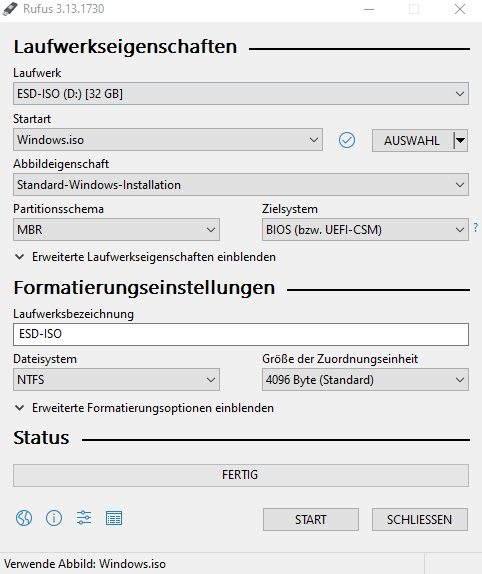Click the blue question mark help for Zielsystem
This screenshot has width=482, height=574.
point(475,228)
